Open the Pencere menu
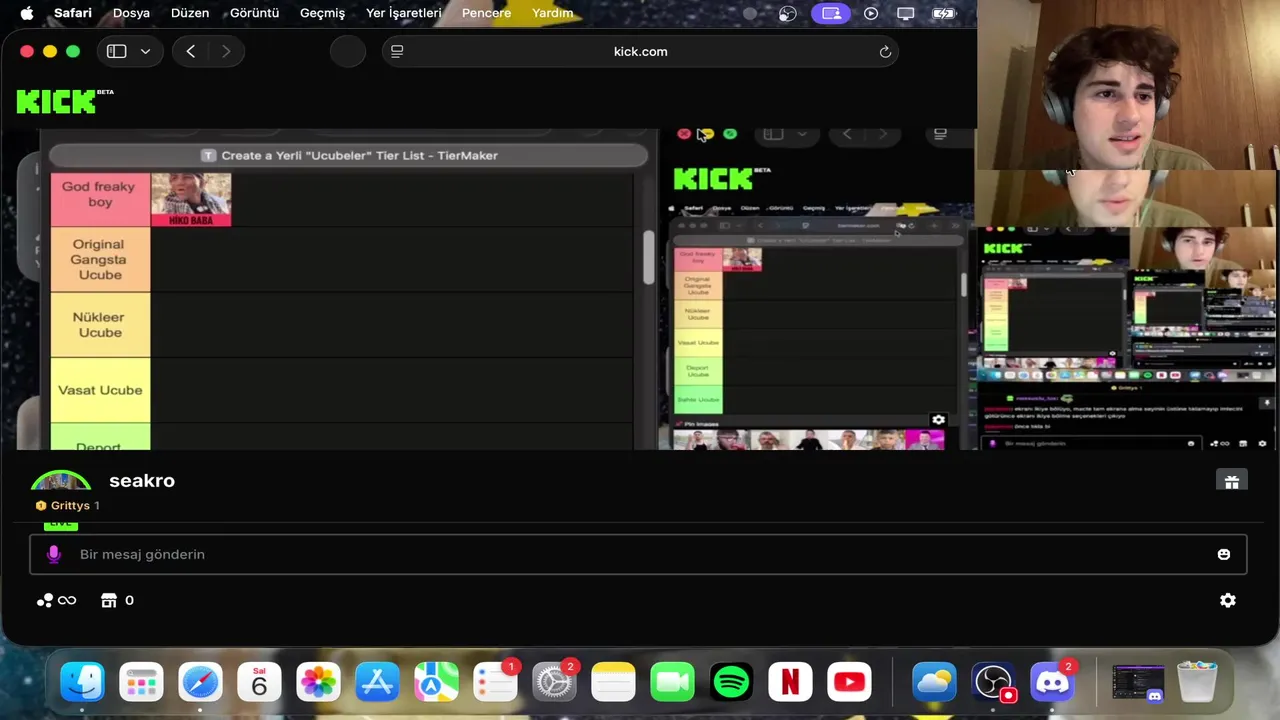This screenshot has width=1280, height=720. 486,13
